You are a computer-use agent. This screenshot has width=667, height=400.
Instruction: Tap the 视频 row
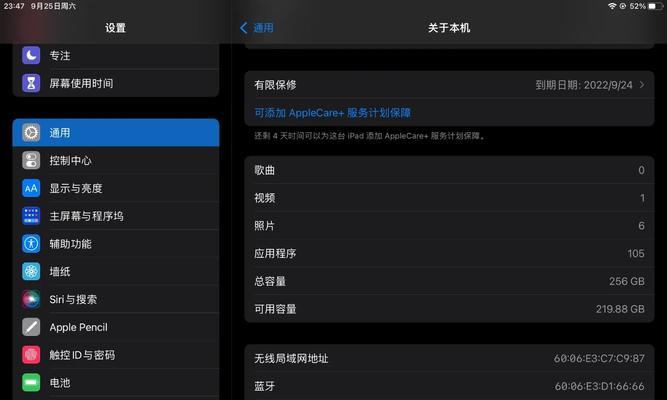(449, 198)
